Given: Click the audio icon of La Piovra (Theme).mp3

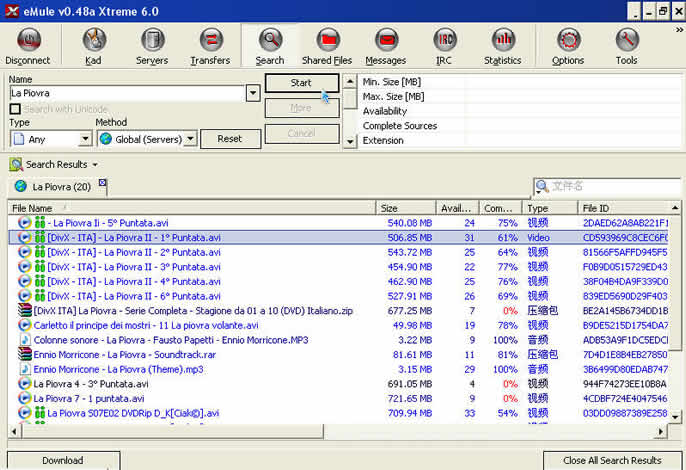Looking at the screenshot, I should click(x=25, y=369).
